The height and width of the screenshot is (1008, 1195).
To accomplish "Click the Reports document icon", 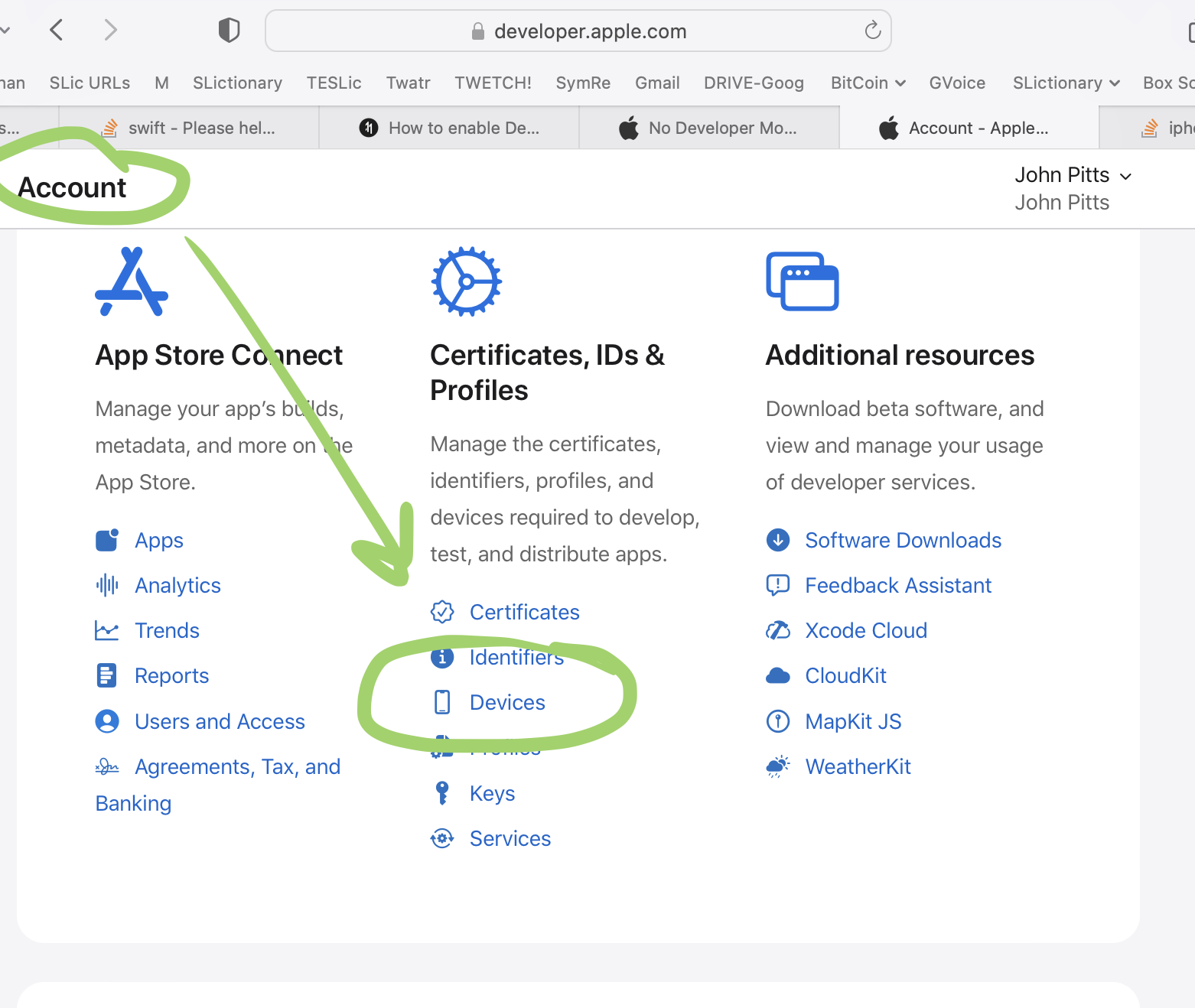I will (x=107, y=675).
